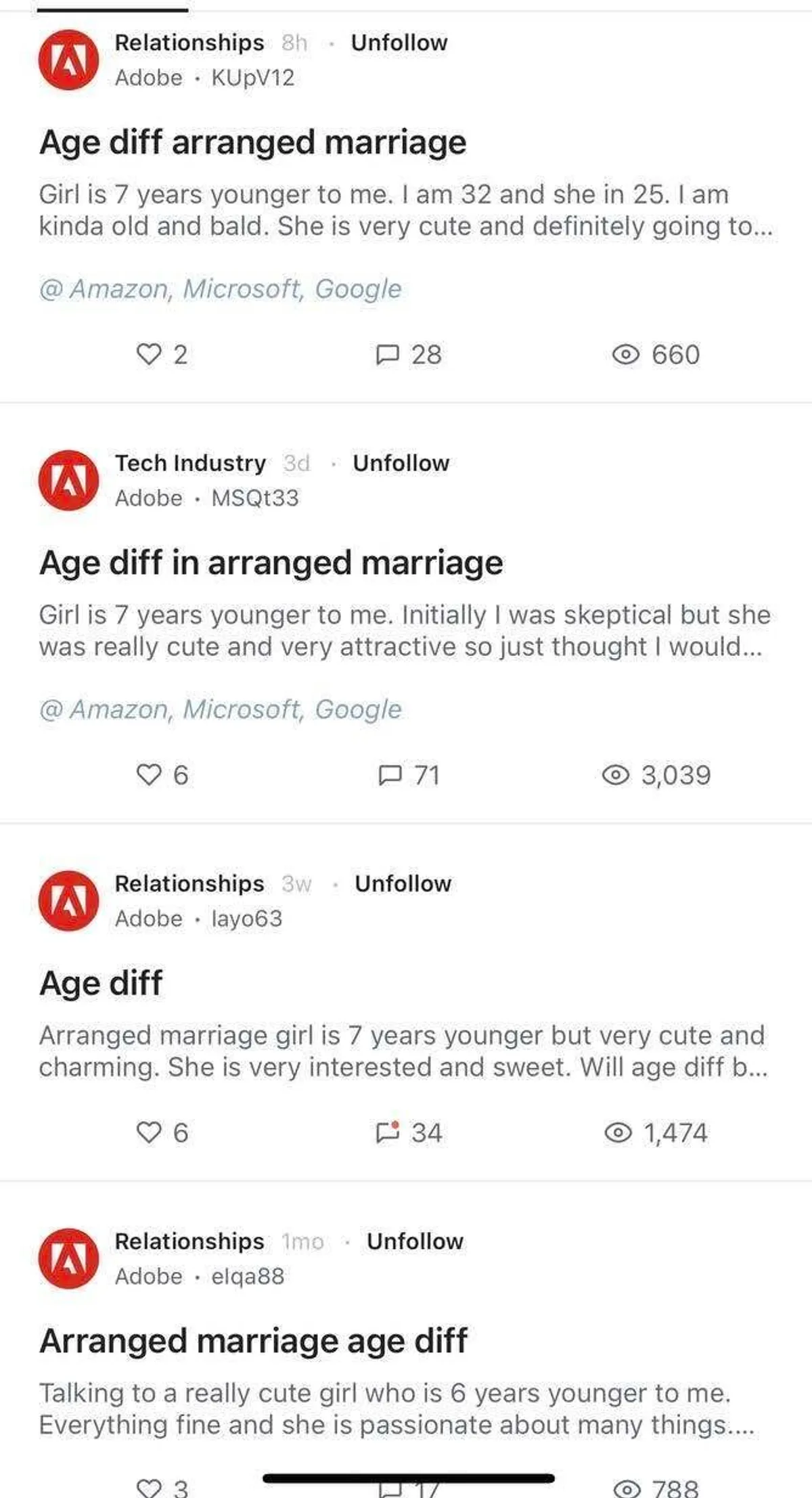Viewport: 812px width, 1498px height.
Task: Unfollow the 8h-old Relationships post
Action: click(399, 43)
